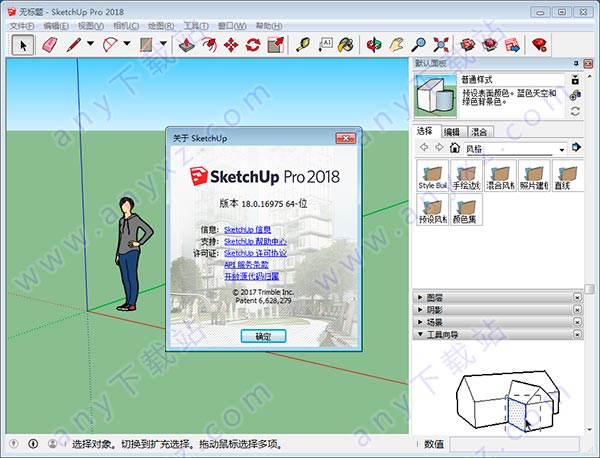Screen dimensions: 600x458
Task: Pin the 默认面板 tray
Action: tap(576, 63)
